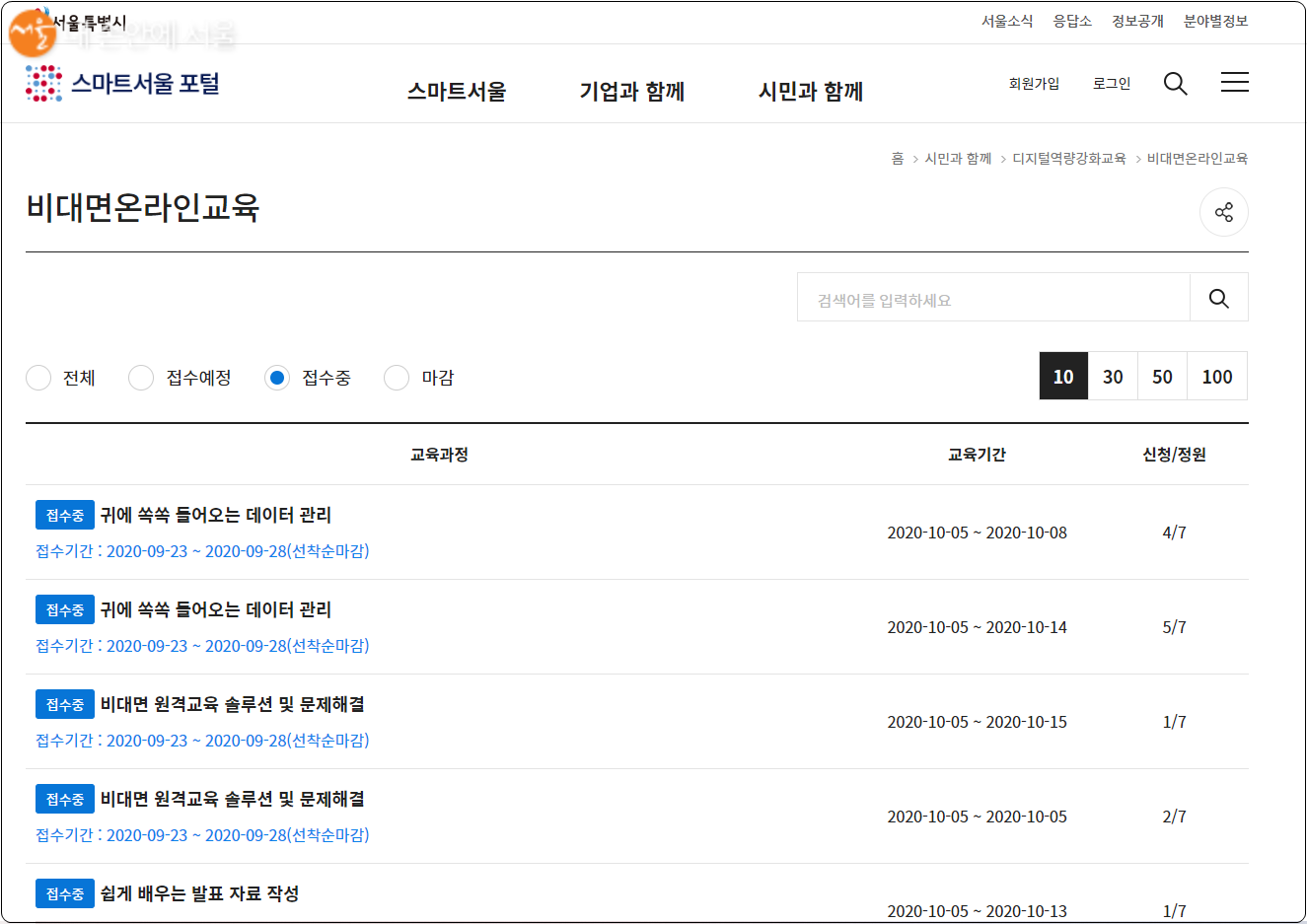The width and height of the screenshot is (1307, 924).
Task: Open the 기업과 함께 main menu
Action: (631, 92)
